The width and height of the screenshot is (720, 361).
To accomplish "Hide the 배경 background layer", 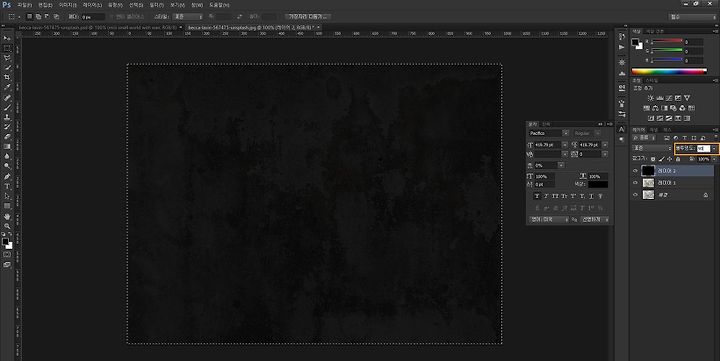I will coord(636,195).
